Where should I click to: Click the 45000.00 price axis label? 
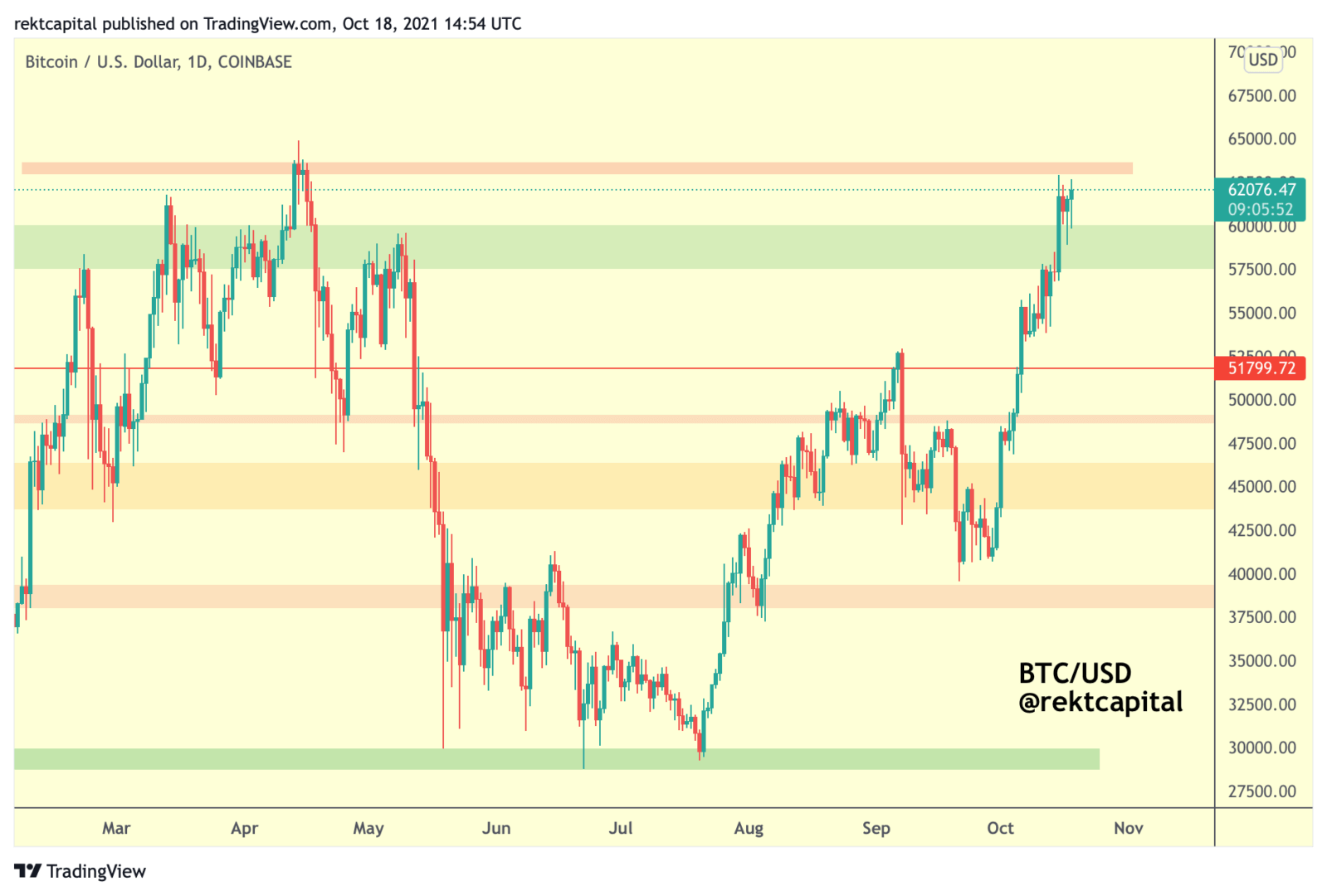[1261, 486]
